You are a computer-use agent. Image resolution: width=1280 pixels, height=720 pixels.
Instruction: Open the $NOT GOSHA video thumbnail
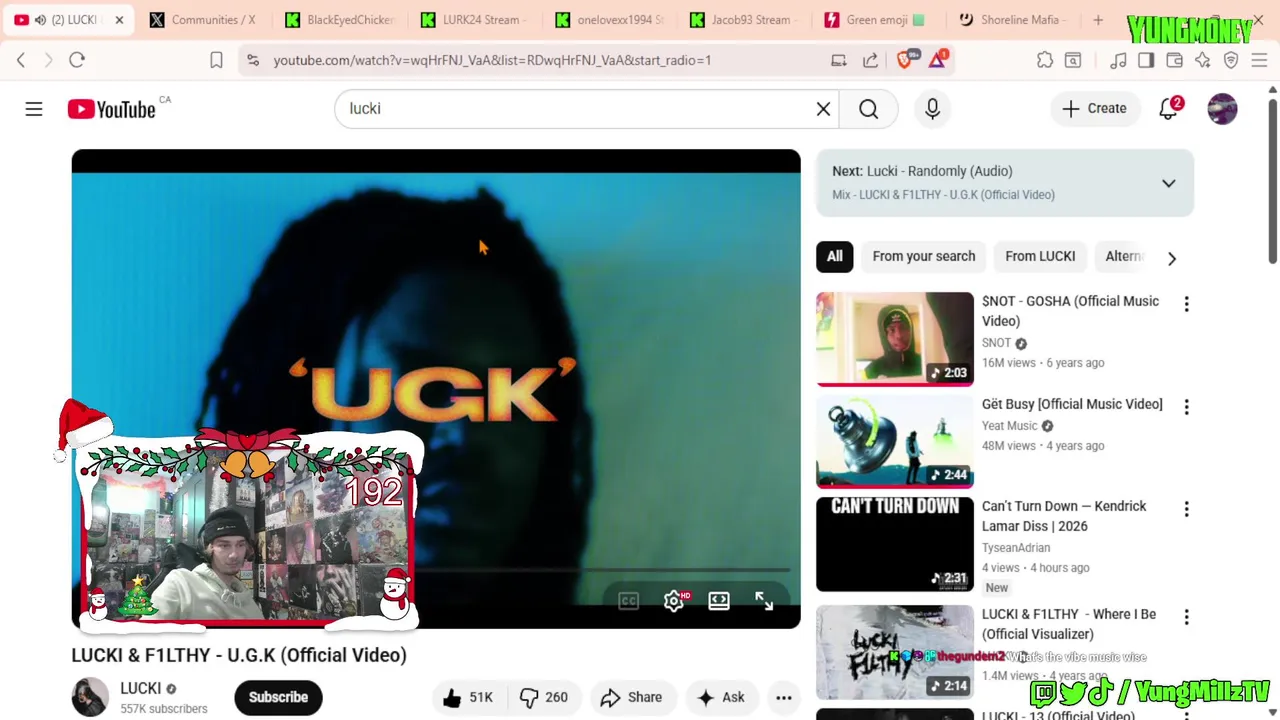pyautogui.click(x=894, y=338)
